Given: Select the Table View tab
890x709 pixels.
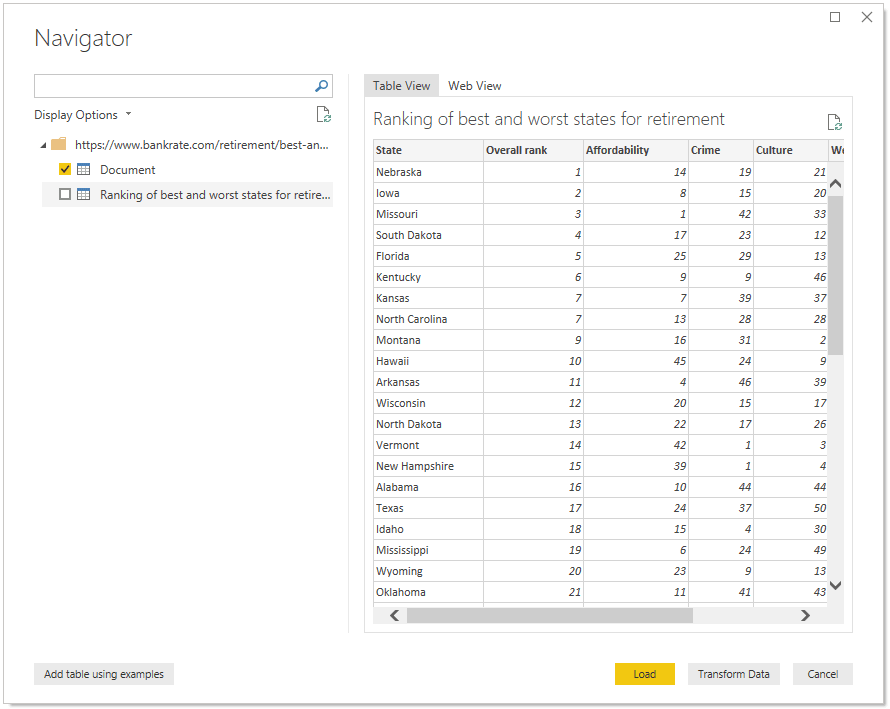Looking at the screenshot, I should [x=400, y=85].
